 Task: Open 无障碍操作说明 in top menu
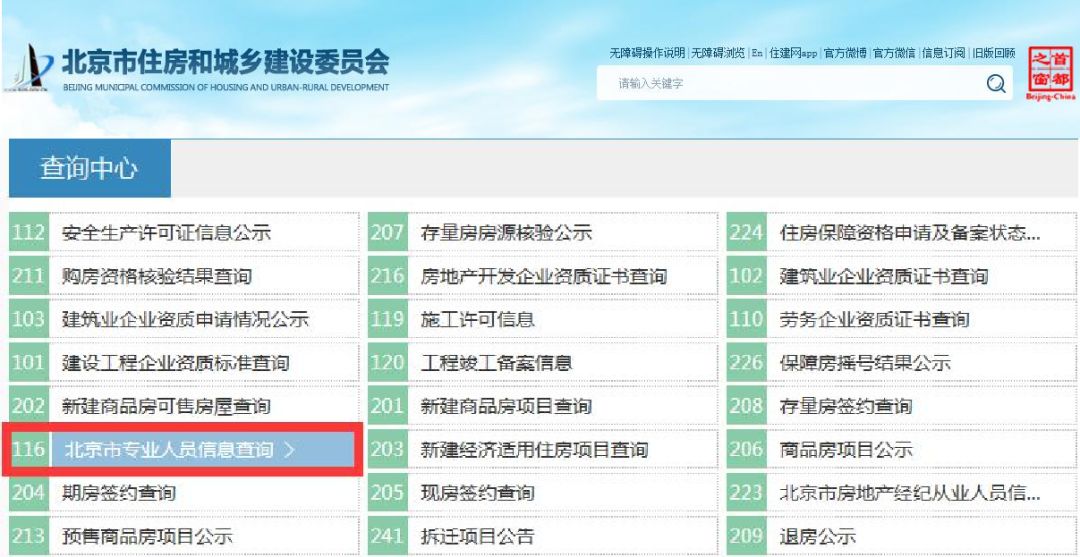(x=647, y=53)
